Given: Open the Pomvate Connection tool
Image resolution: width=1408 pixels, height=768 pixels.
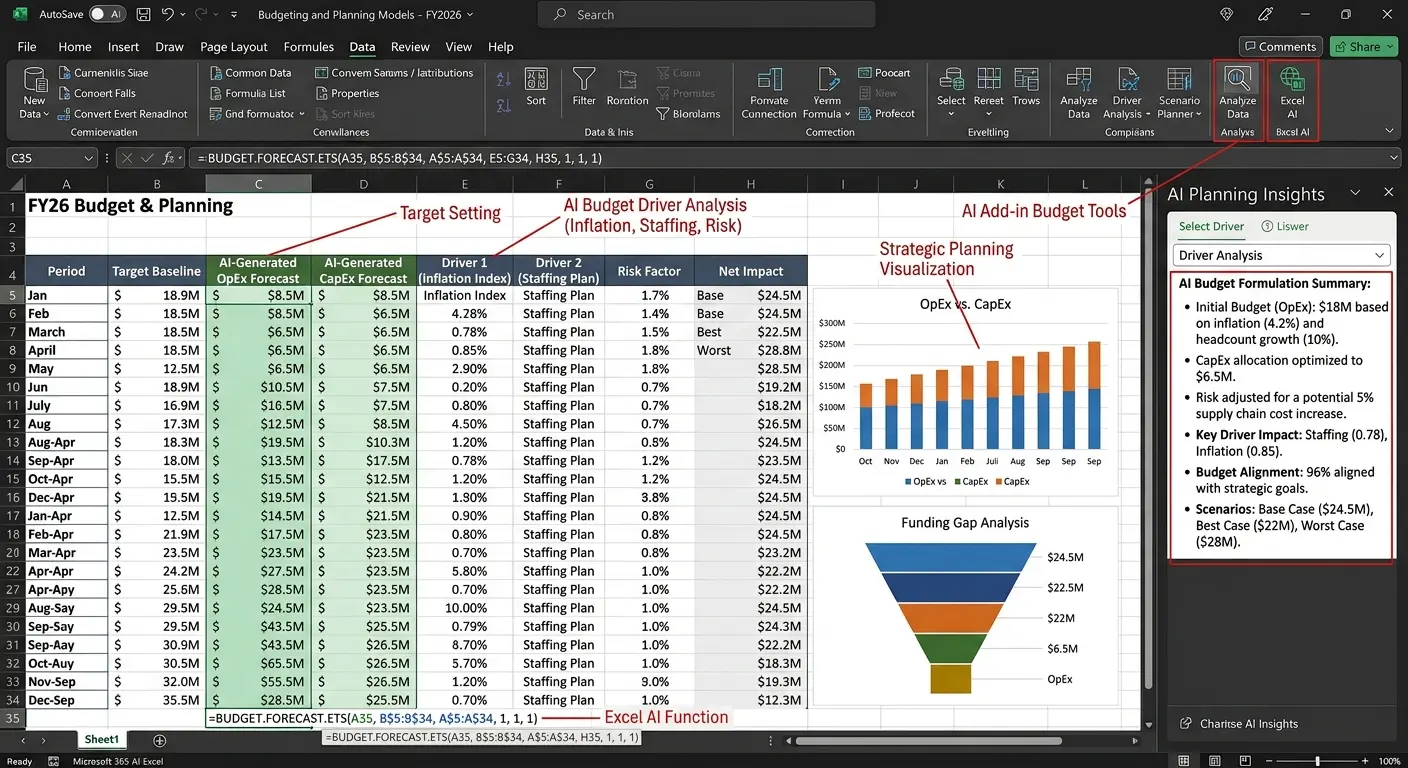Looking at the screenshot, I should (x=769, y=93).
